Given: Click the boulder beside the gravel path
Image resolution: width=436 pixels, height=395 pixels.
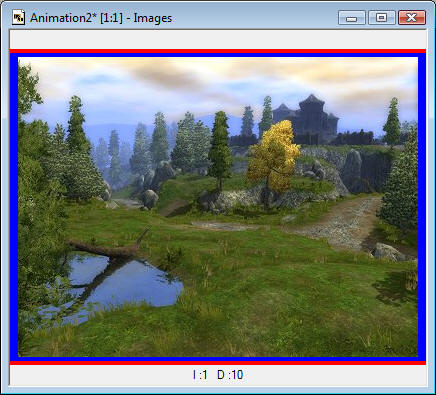Looking at the screenshot, I should (x=388, y=252).
